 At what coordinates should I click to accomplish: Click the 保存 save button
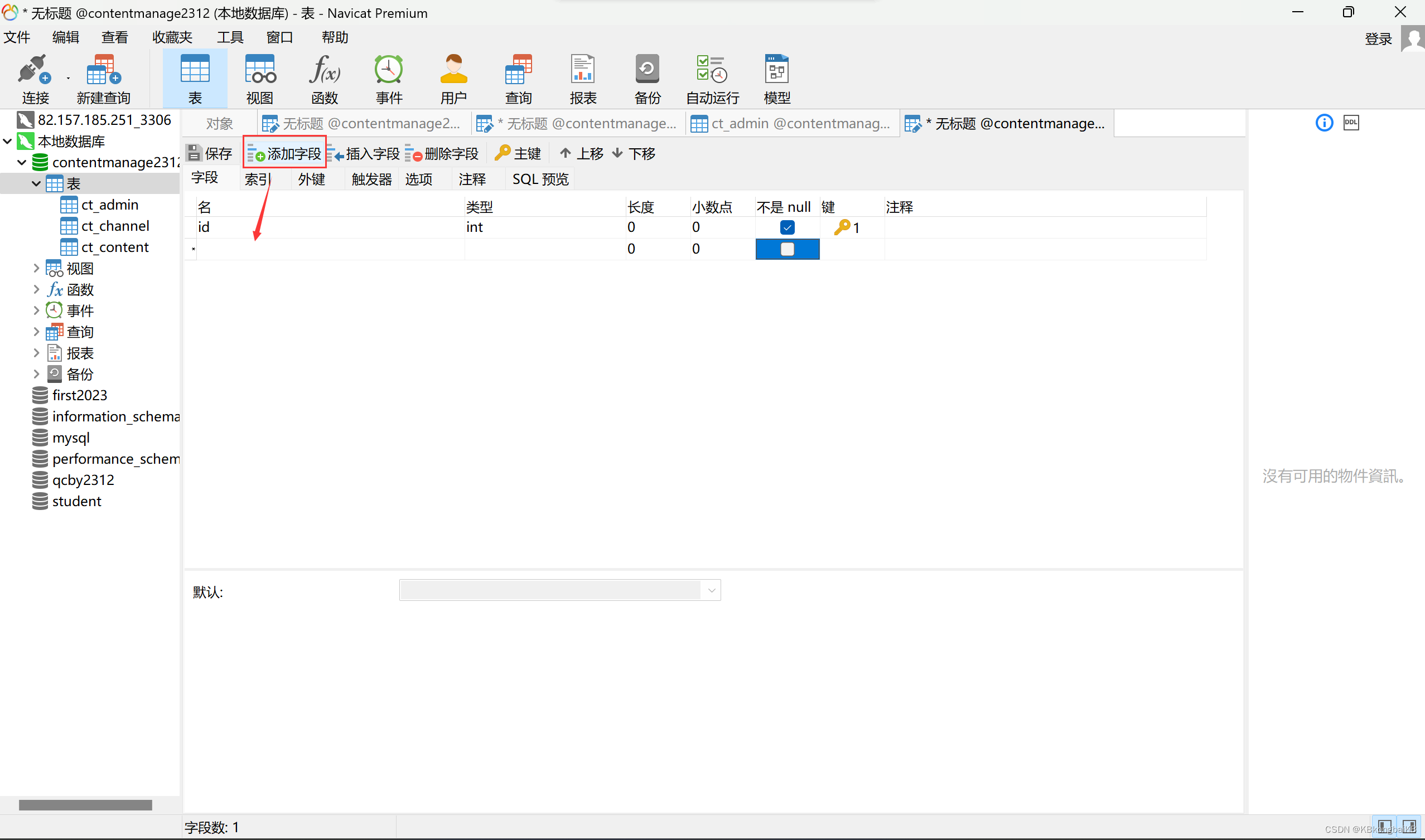(209, 153)
